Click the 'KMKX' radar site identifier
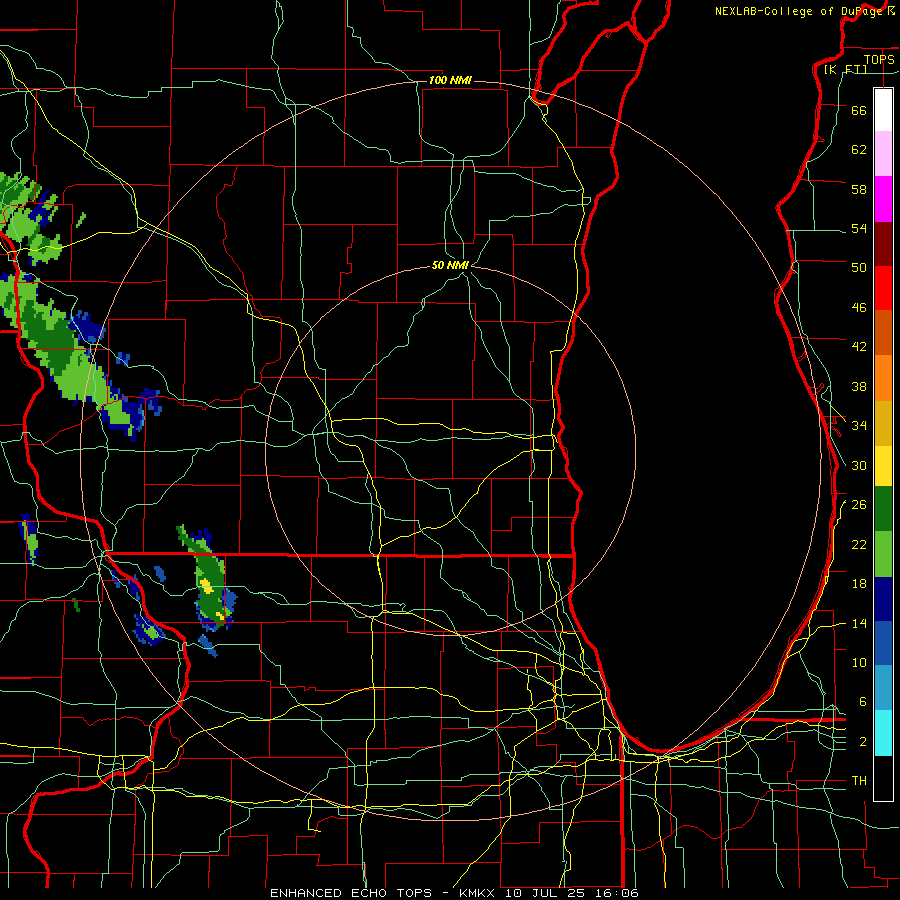 pyautogui.click(x=479, y=893)
